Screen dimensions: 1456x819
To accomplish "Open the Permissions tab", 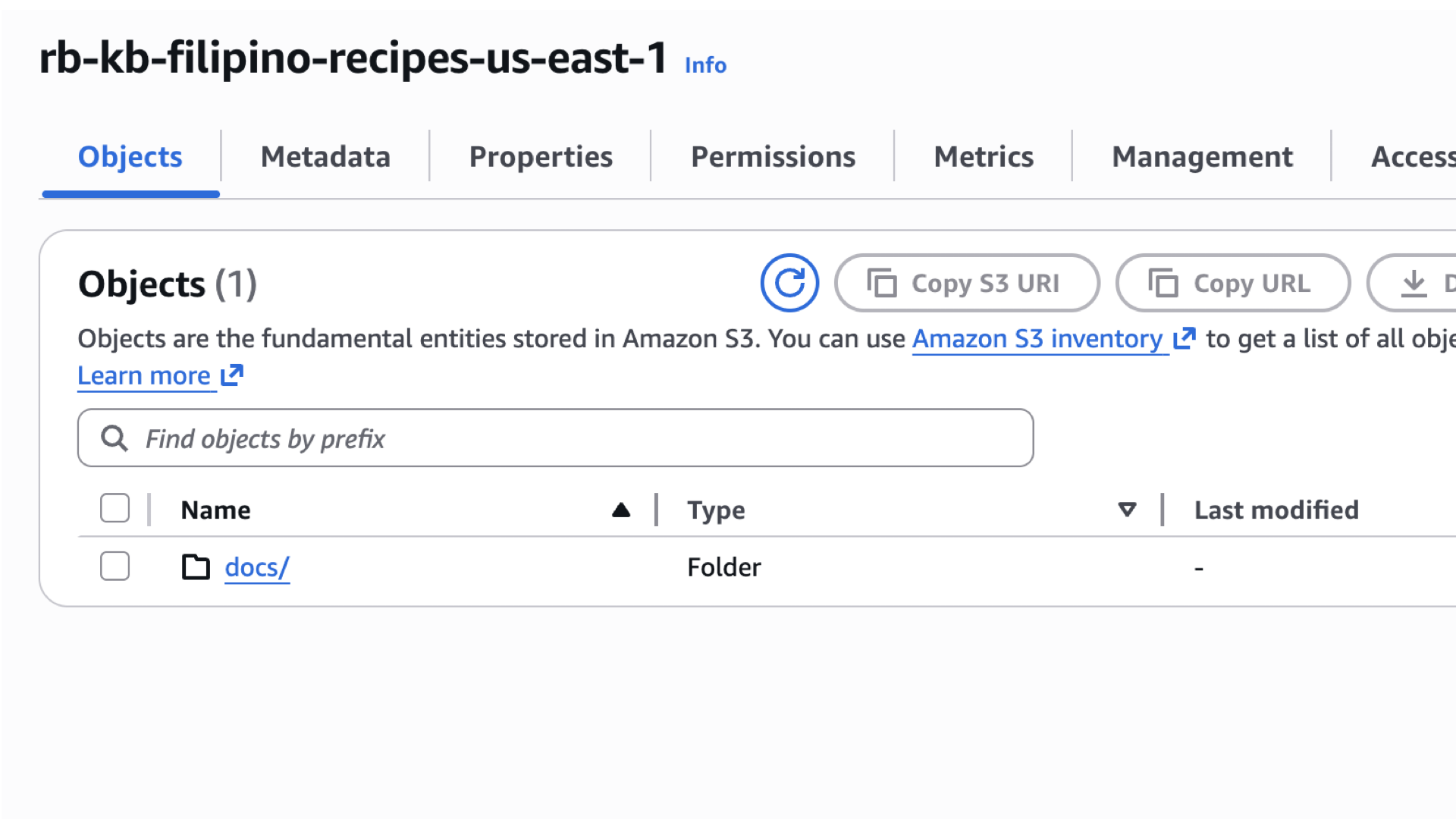I will tap(773, 156).
